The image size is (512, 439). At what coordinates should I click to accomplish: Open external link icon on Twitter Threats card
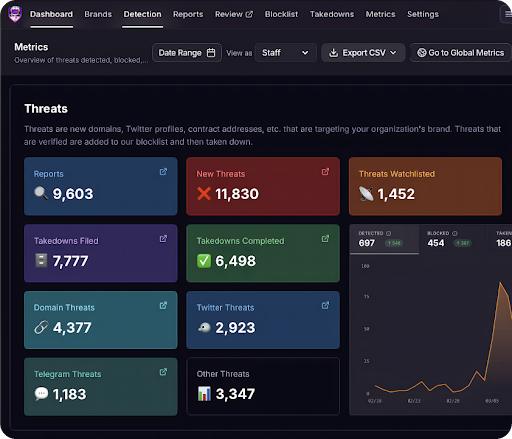click(x=325, y=305)
